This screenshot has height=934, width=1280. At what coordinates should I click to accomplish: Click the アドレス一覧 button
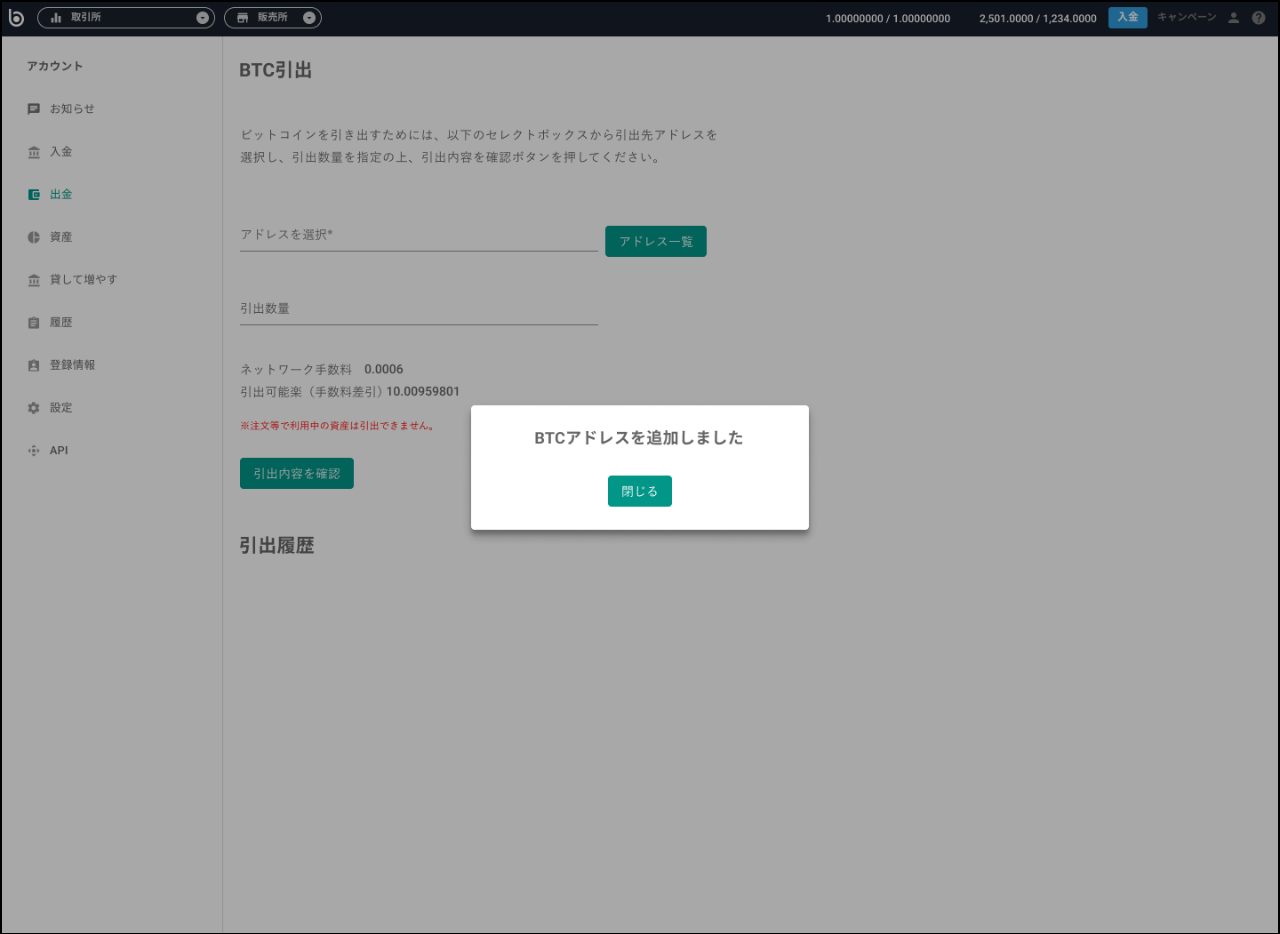655,241
